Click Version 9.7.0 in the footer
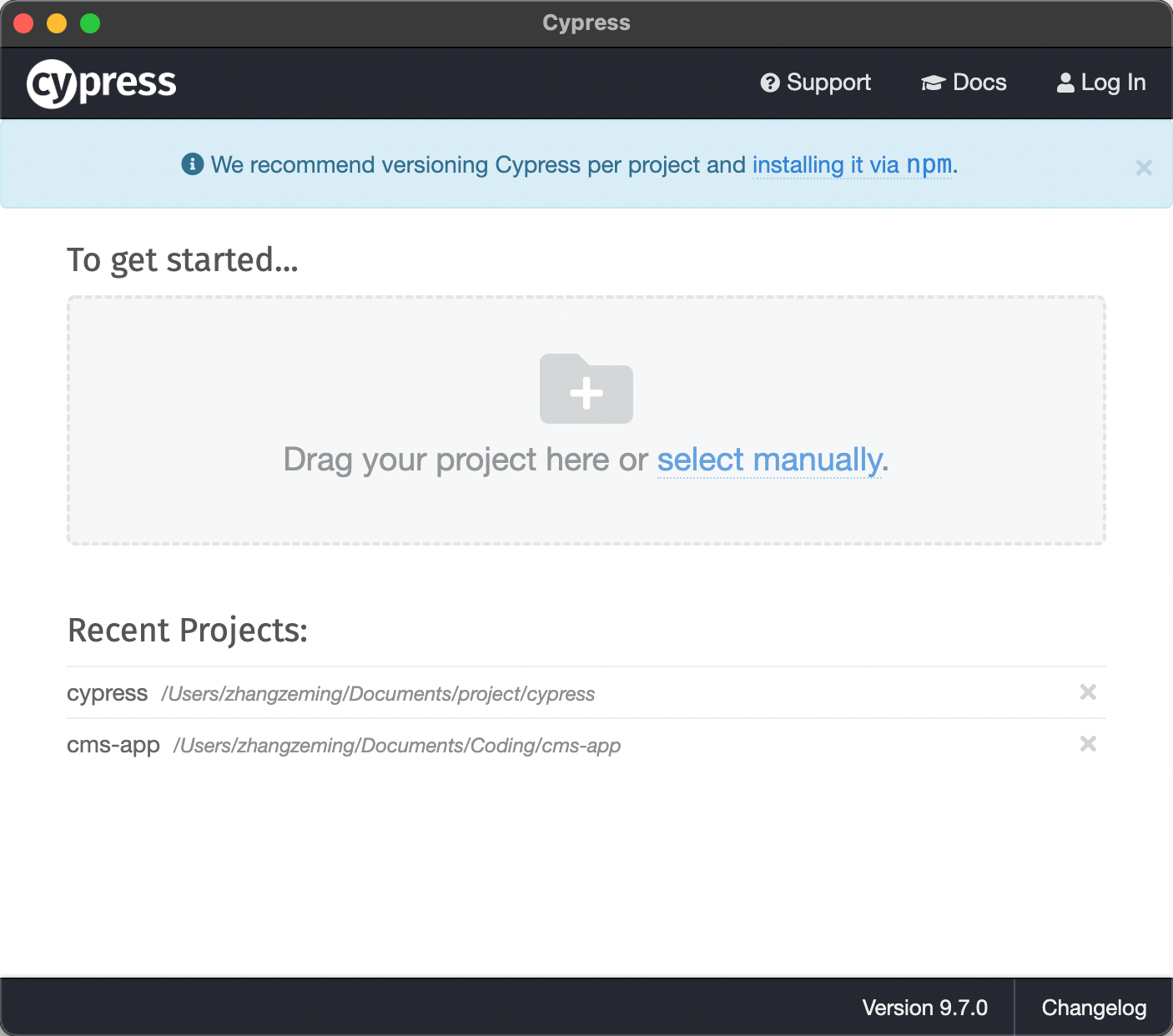This screenshot has height=1036, width=1173. point(924,1008)
